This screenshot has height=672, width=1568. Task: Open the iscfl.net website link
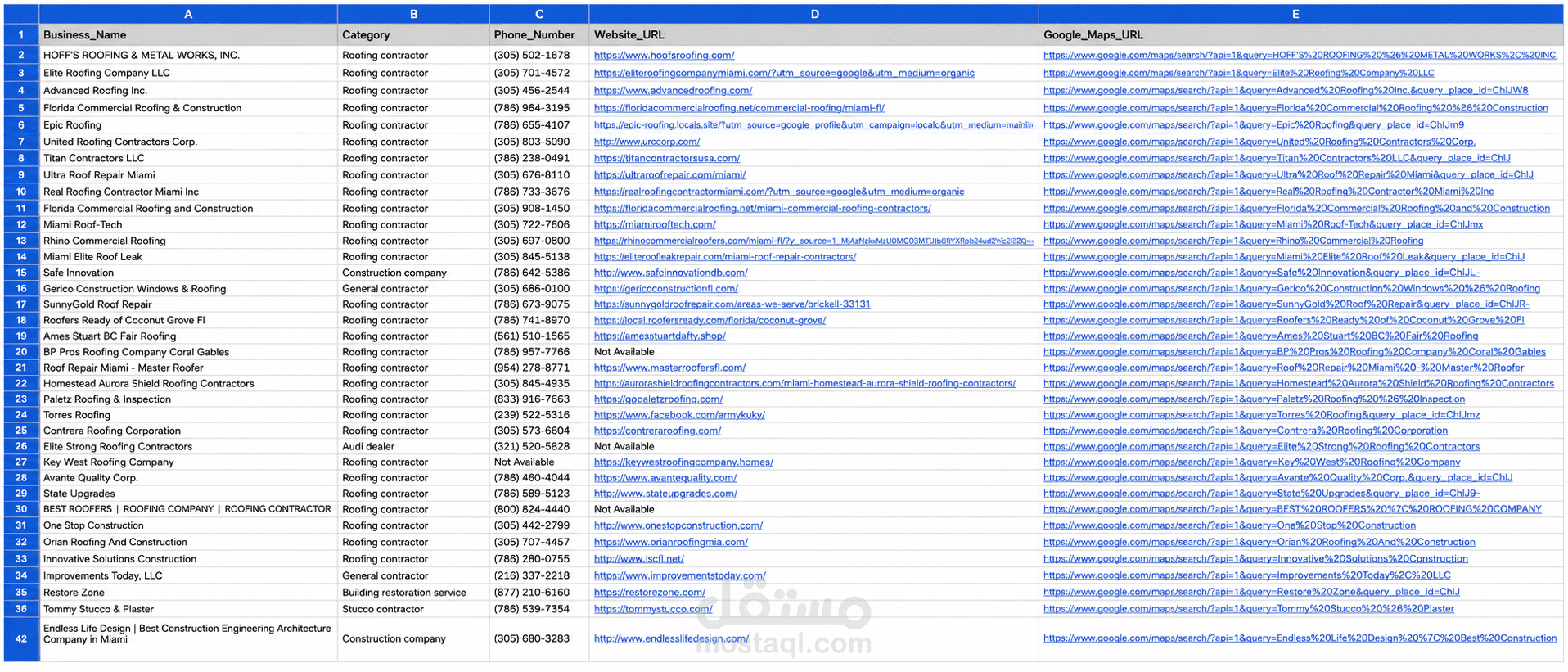(639, 559)
